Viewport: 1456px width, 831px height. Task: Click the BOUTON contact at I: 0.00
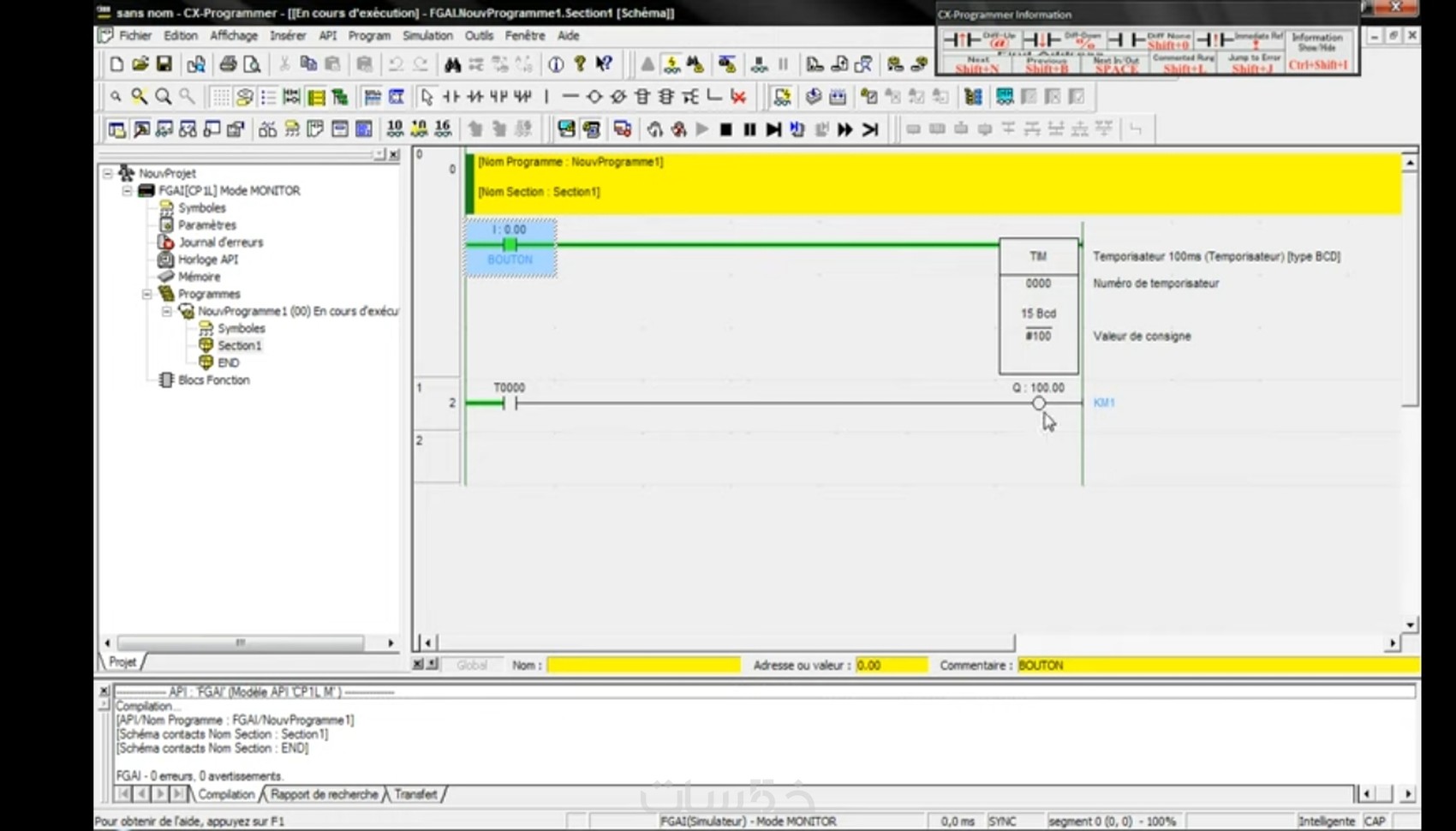[510, 247]
